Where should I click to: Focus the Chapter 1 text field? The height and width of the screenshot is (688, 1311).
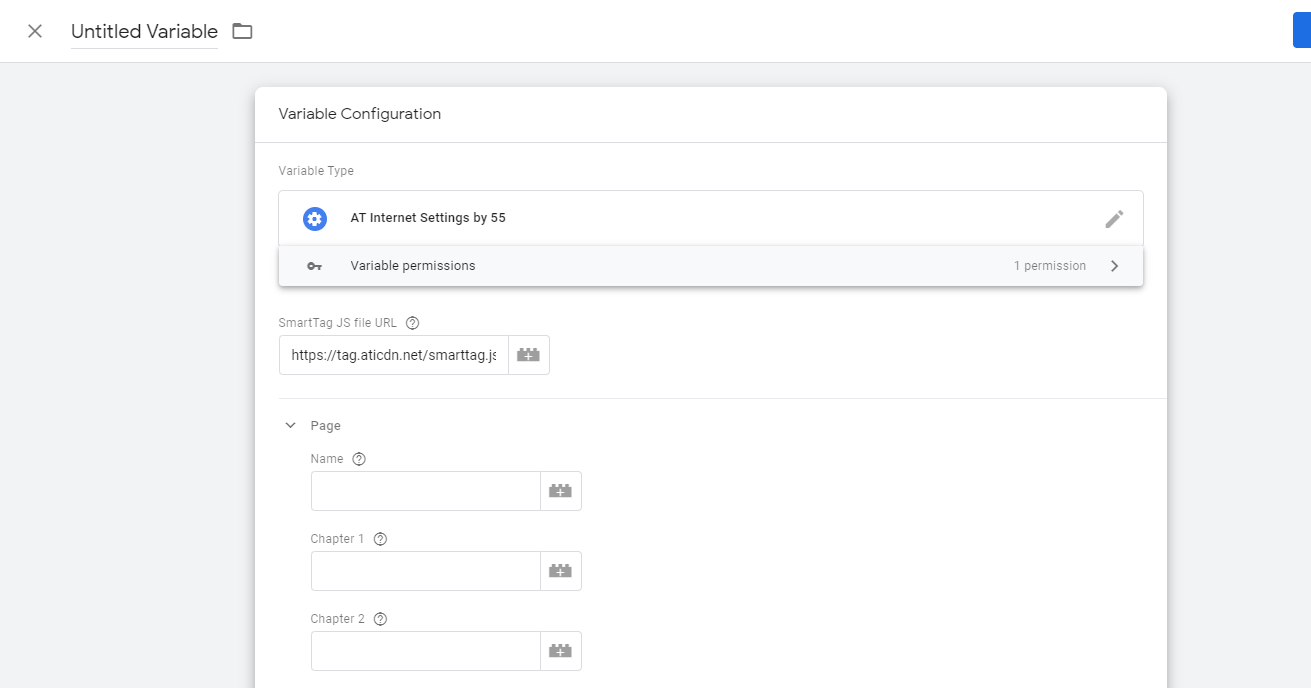pyautogui.click(x=425, y=571)
